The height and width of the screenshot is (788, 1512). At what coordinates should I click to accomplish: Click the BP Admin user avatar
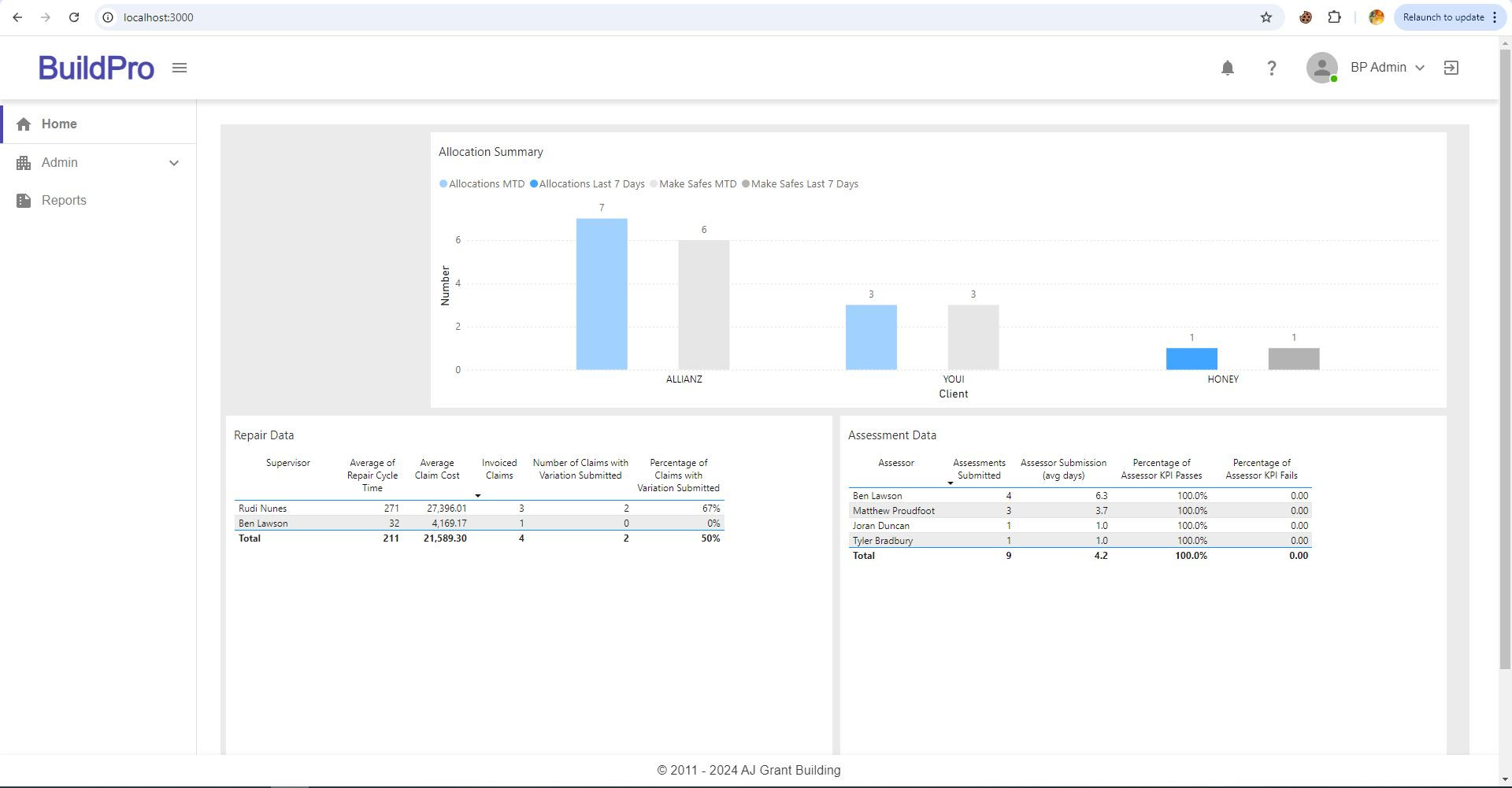pyautogui.click(x=1321, y=68)
